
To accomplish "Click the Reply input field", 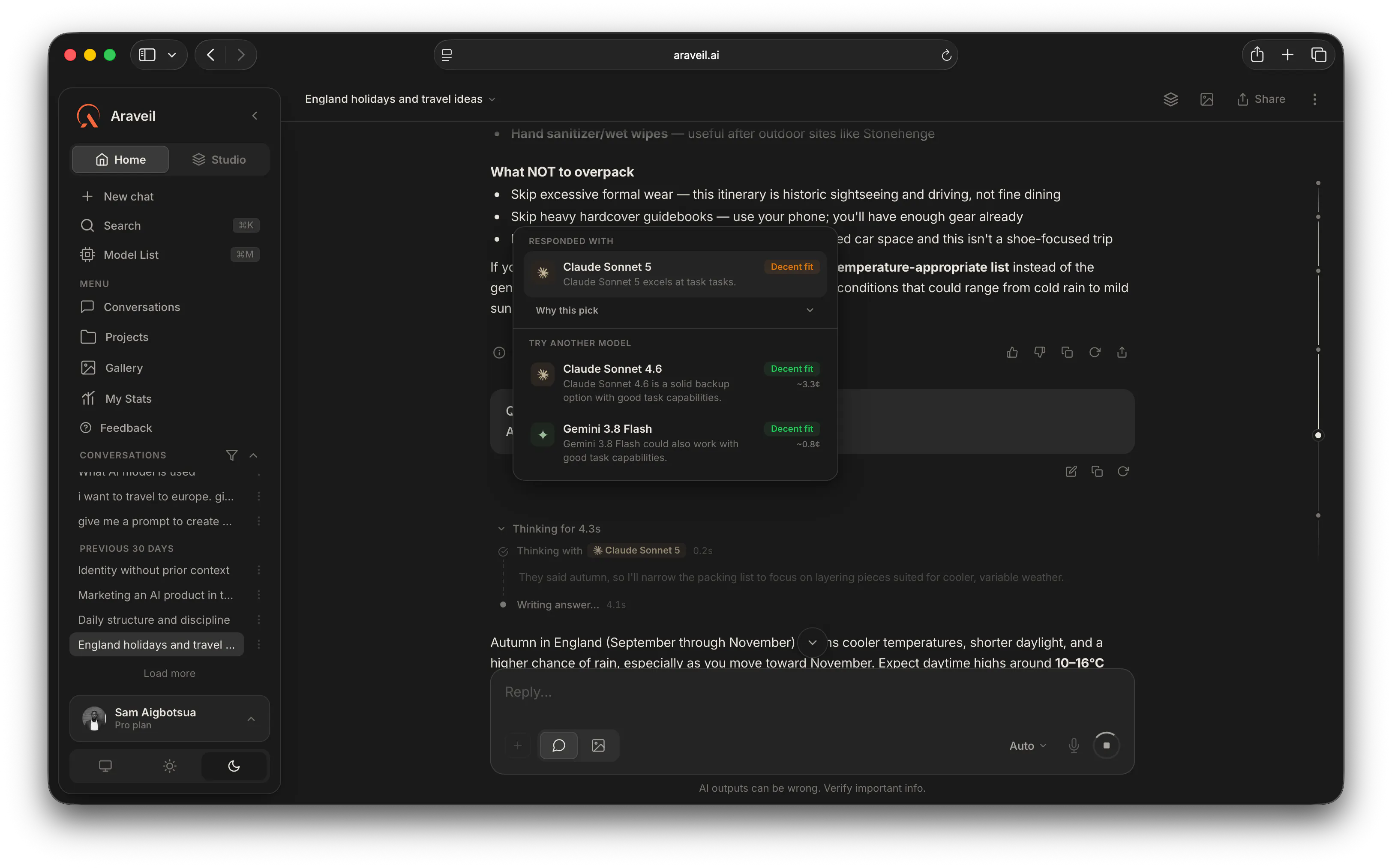I will click(811, 692).
